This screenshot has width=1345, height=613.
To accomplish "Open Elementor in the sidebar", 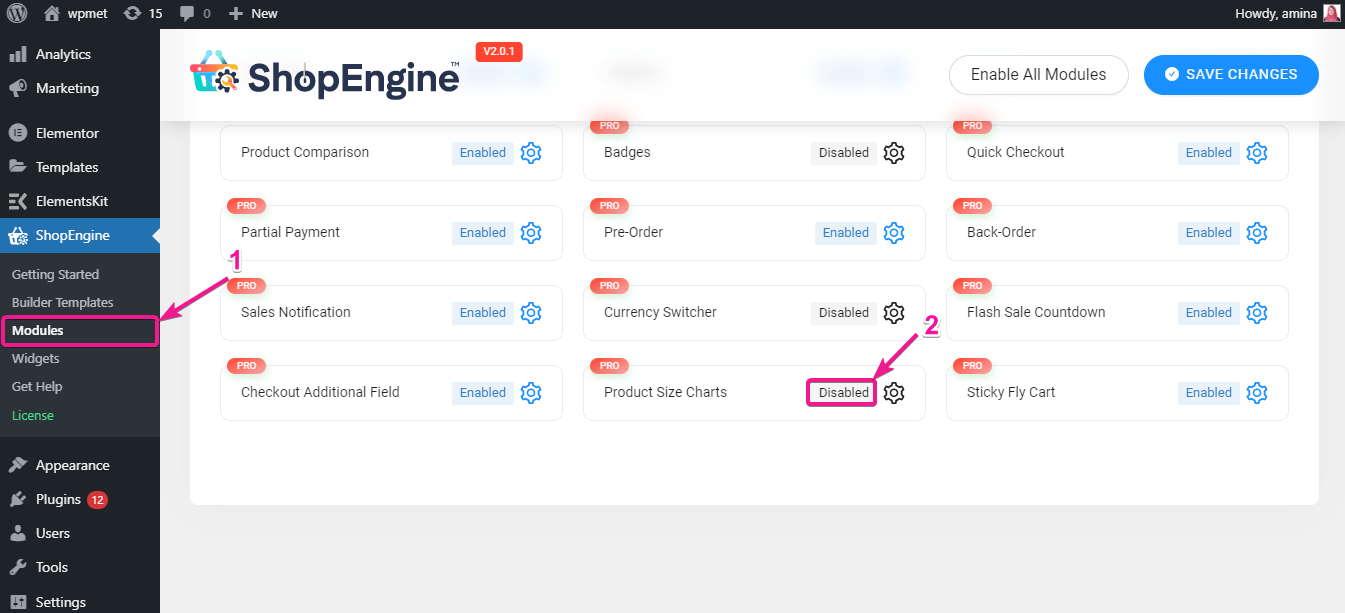I will pyautogui.click(x=80, y=133).
